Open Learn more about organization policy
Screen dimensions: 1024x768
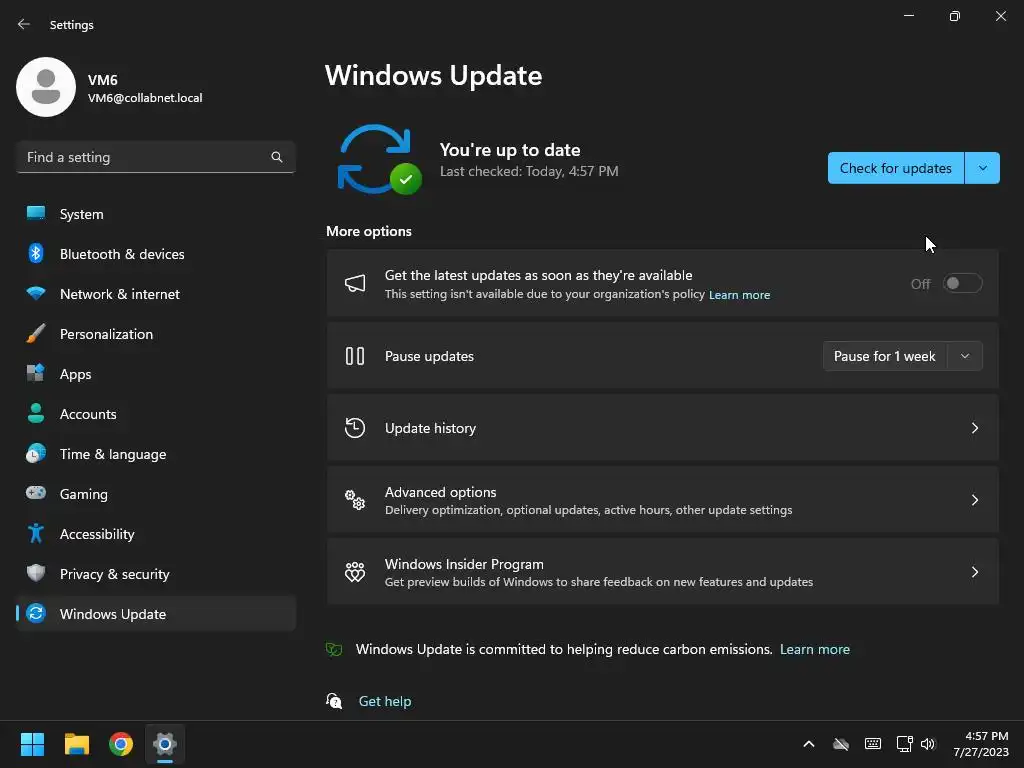click(x=739, y=295)
